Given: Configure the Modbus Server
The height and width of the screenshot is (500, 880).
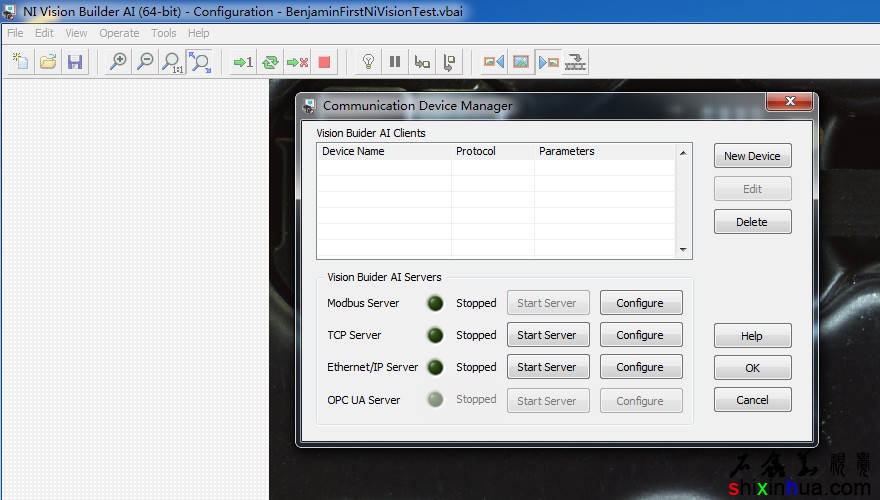Looking at the screenshot, I should click(x=640, y=303).
